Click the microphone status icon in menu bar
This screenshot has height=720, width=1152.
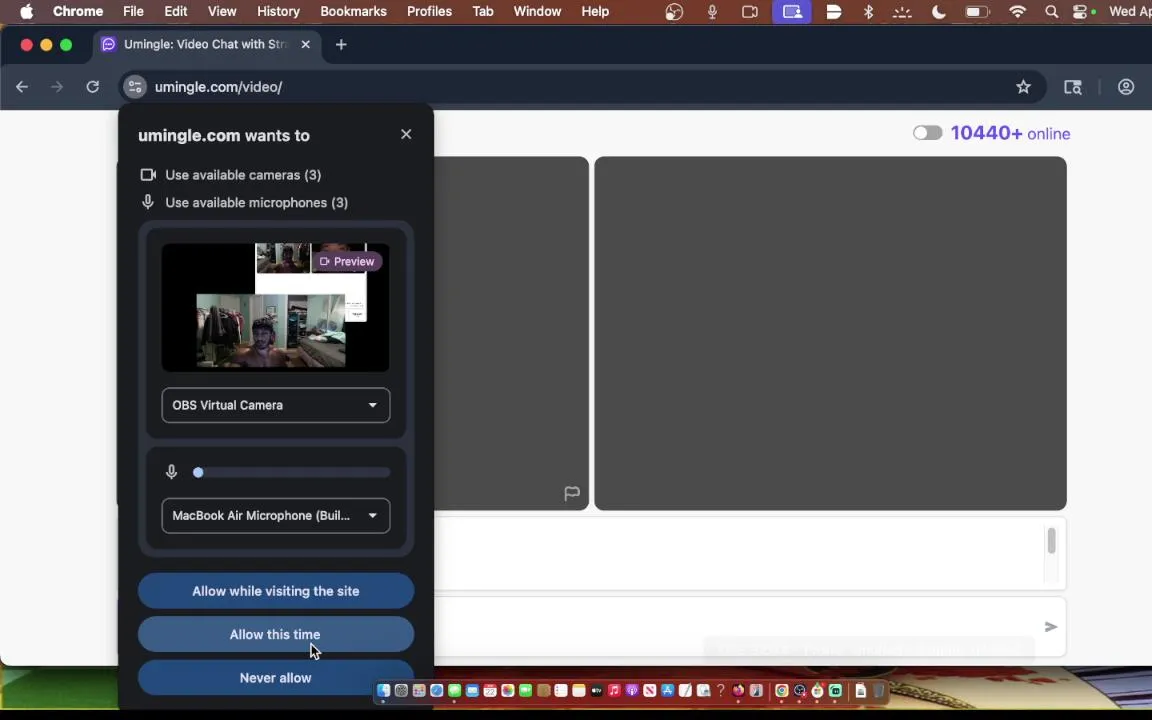[712, 11]
